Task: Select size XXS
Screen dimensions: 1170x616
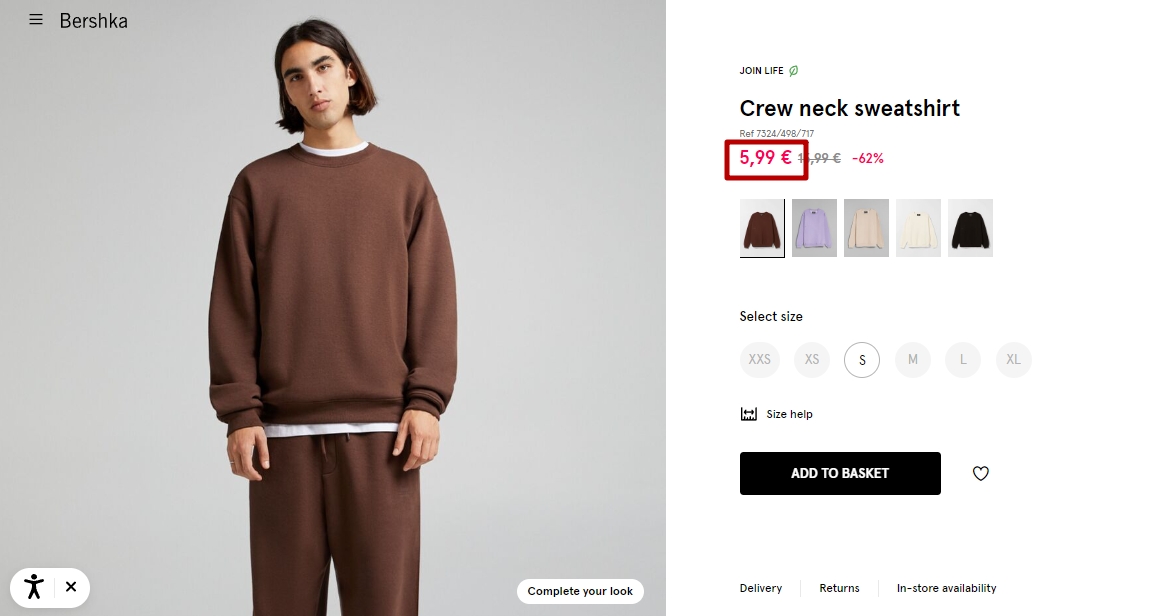Action: pos(760,359)
